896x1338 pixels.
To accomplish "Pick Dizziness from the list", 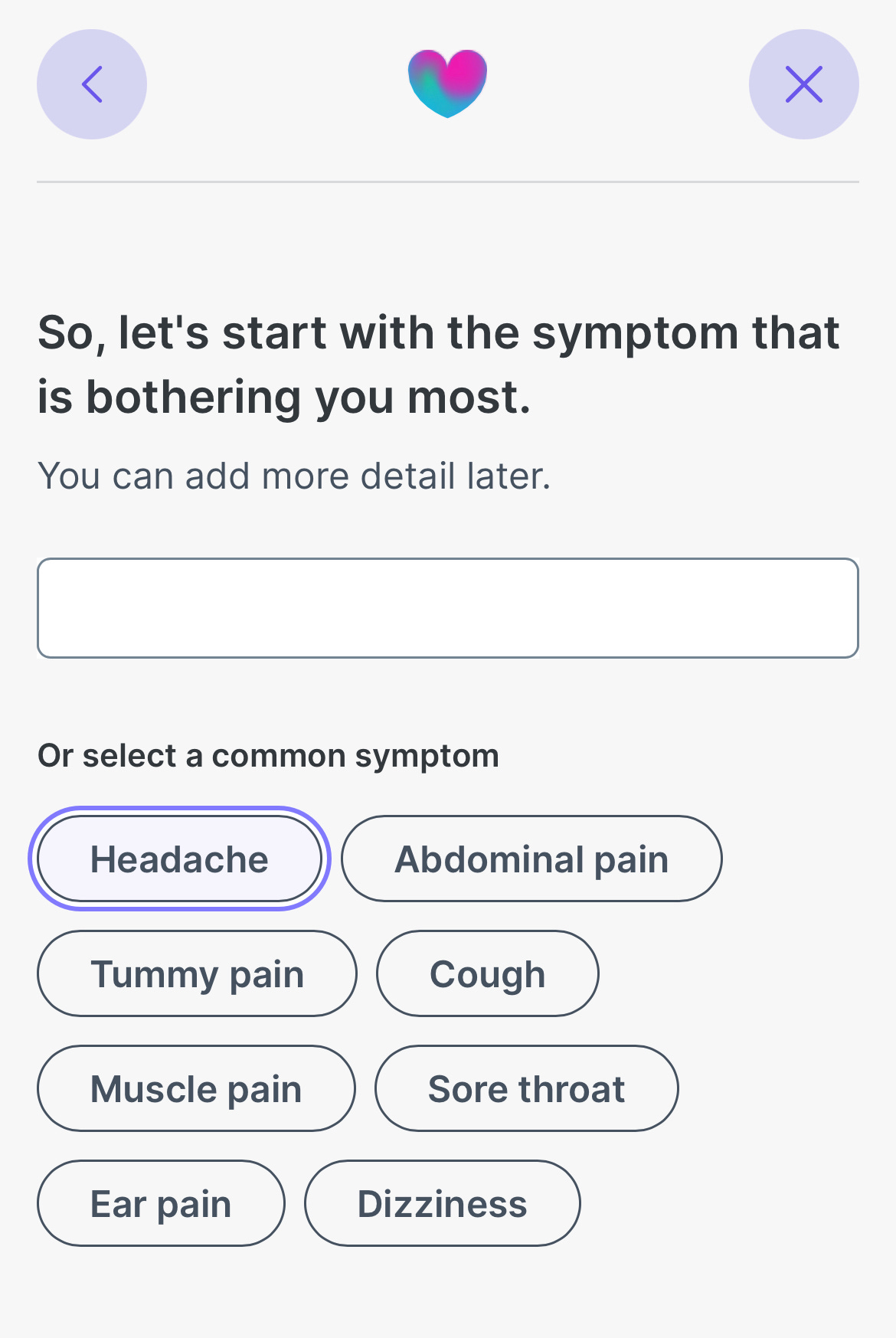I will [442, 1203].
